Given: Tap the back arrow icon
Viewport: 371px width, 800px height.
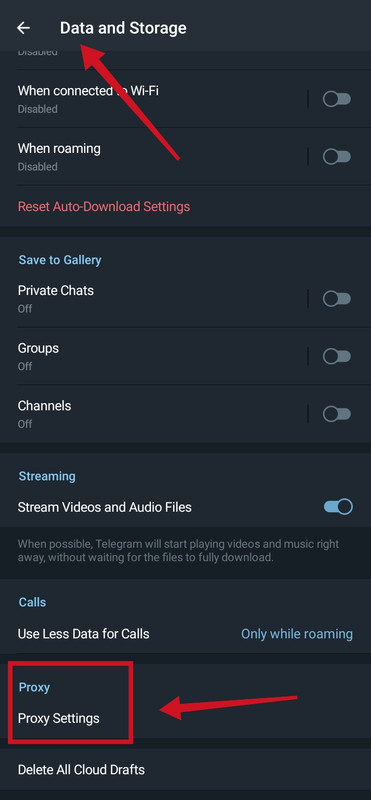Looking at the screenshot, I should pos(23,28).
